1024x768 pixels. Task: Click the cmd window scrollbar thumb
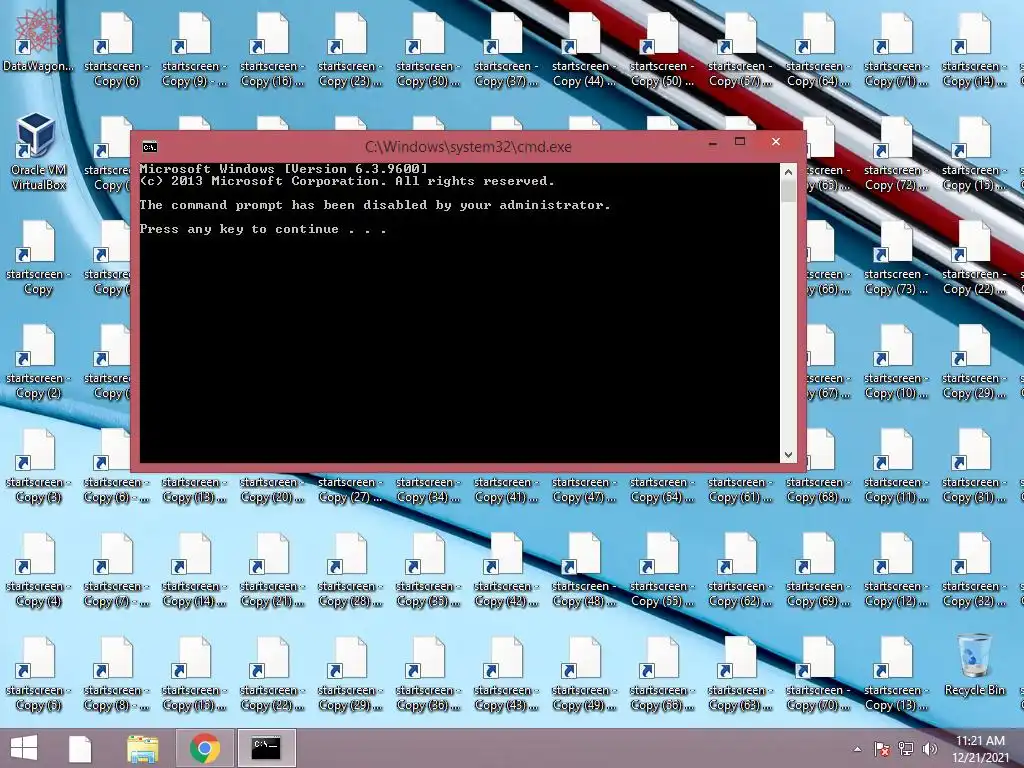tap(788, 191)
